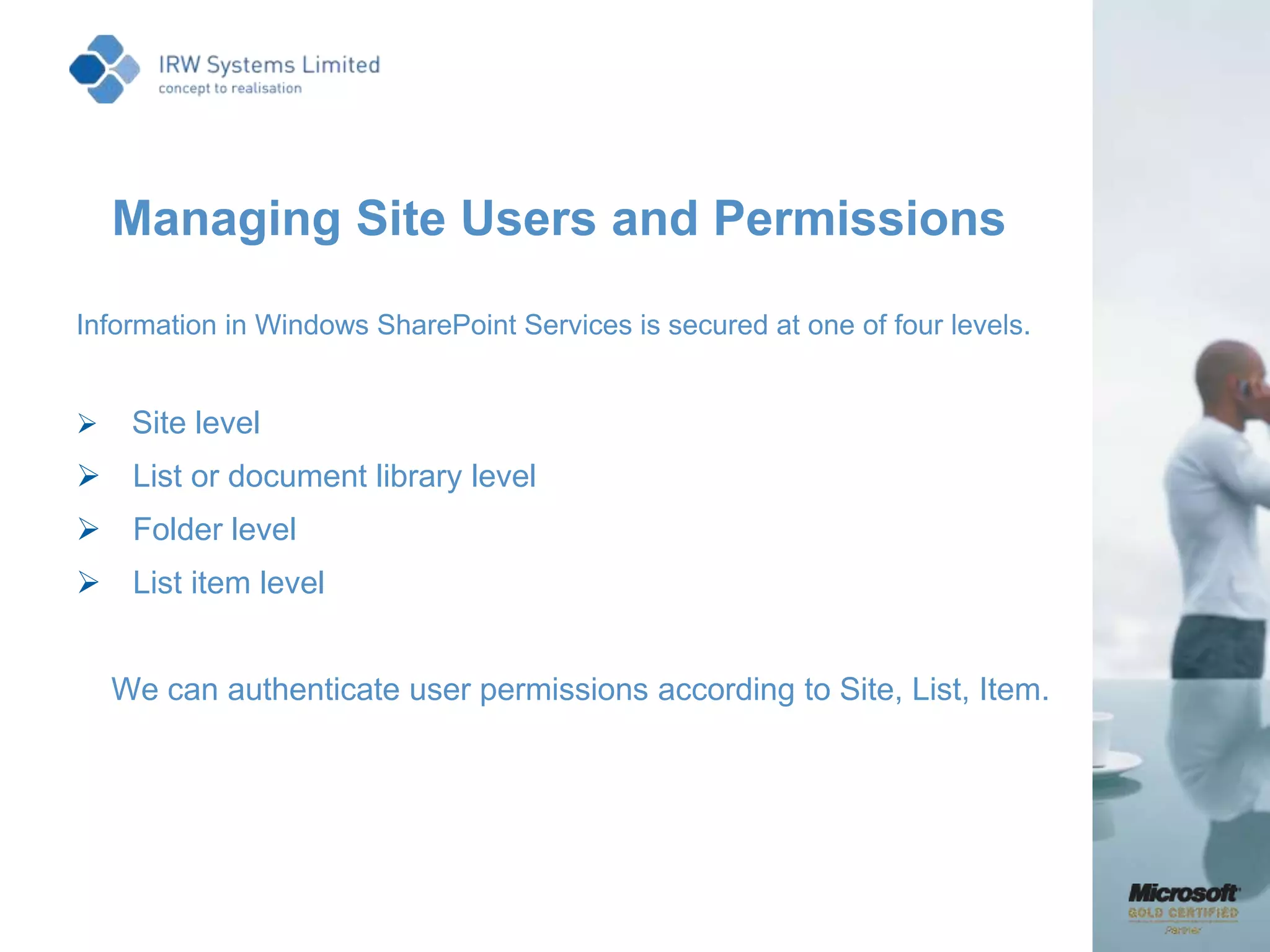Viewport: 1270px width, 952px height.
Task: Click the We can authenticate user permissions sentence
Action: (x=580, y=690)
